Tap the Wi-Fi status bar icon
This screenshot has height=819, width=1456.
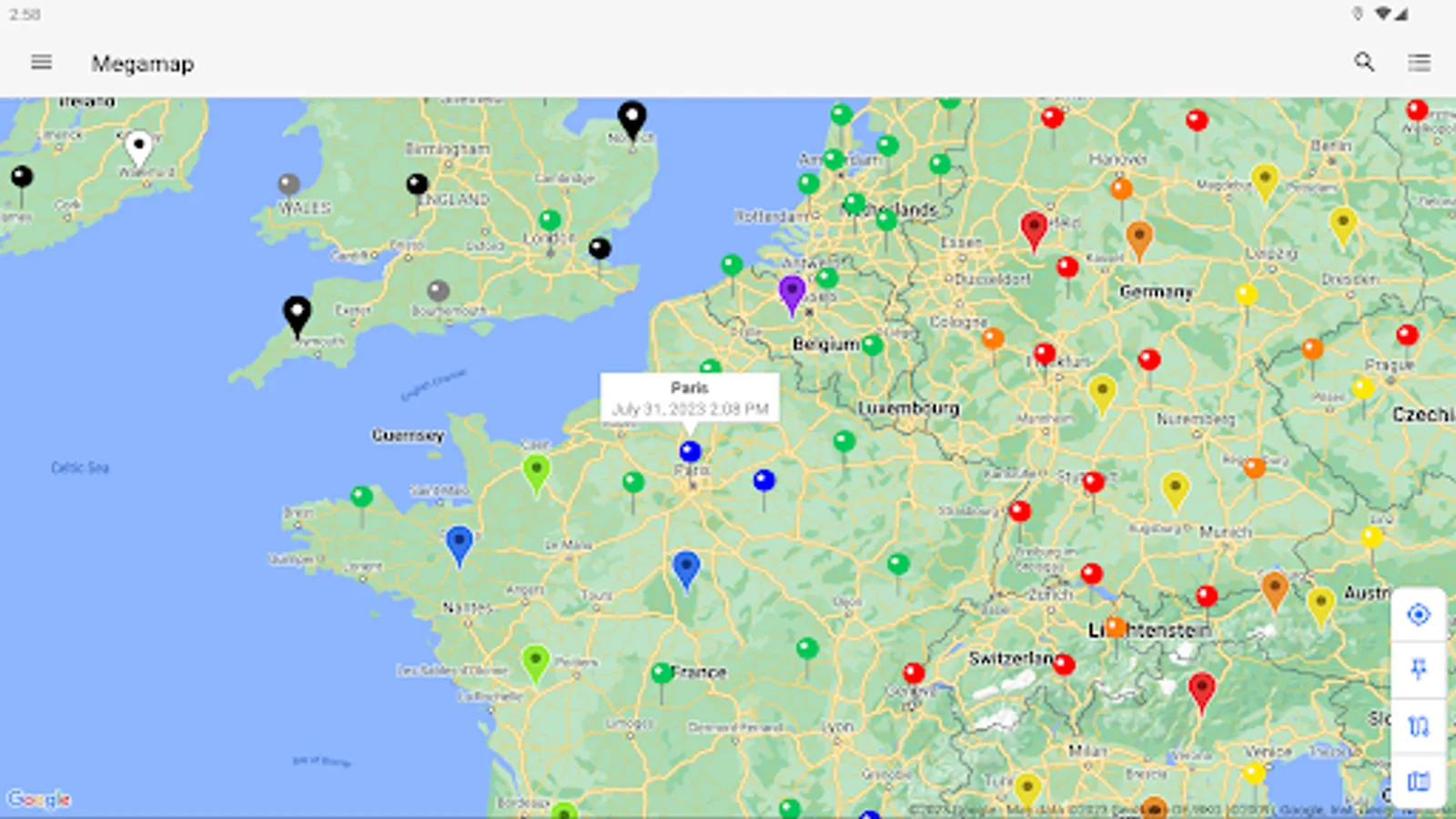pyautogui.click(x=1382, y=14)
